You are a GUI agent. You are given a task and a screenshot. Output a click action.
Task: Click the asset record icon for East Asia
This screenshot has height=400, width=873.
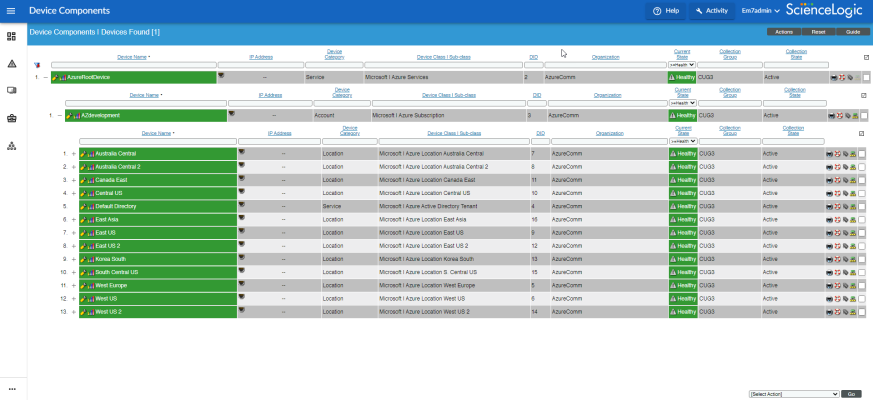pyautogui.click(x=852, y=220)
